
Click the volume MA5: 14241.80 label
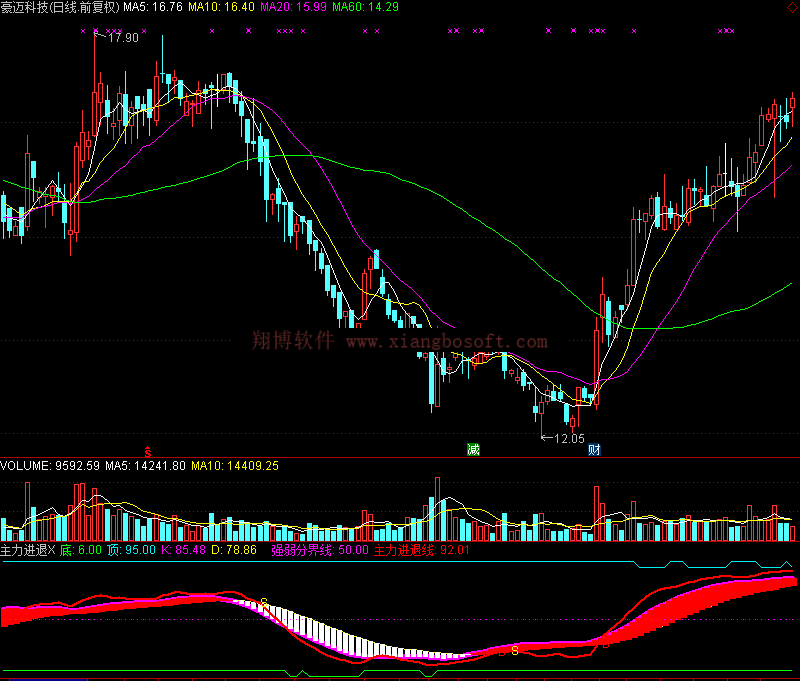pyautogui.click(x=145, y=466)
